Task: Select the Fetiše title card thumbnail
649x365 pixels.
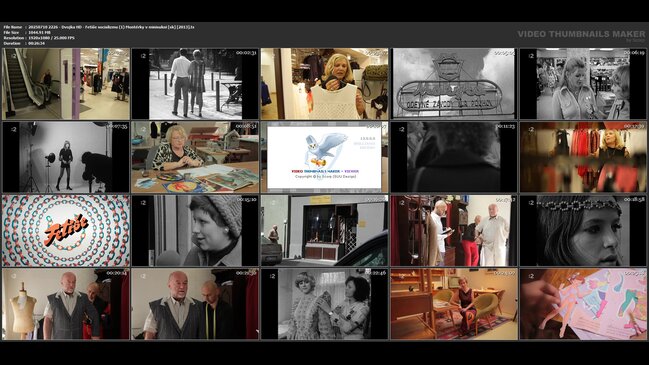Action: (x=66, y=231)
